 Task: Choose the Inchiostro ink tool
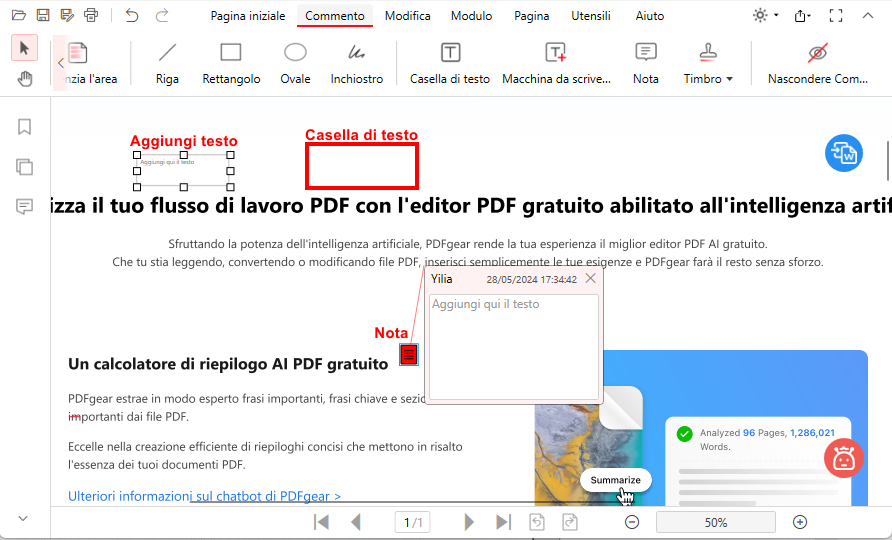[x=357, y=64]
